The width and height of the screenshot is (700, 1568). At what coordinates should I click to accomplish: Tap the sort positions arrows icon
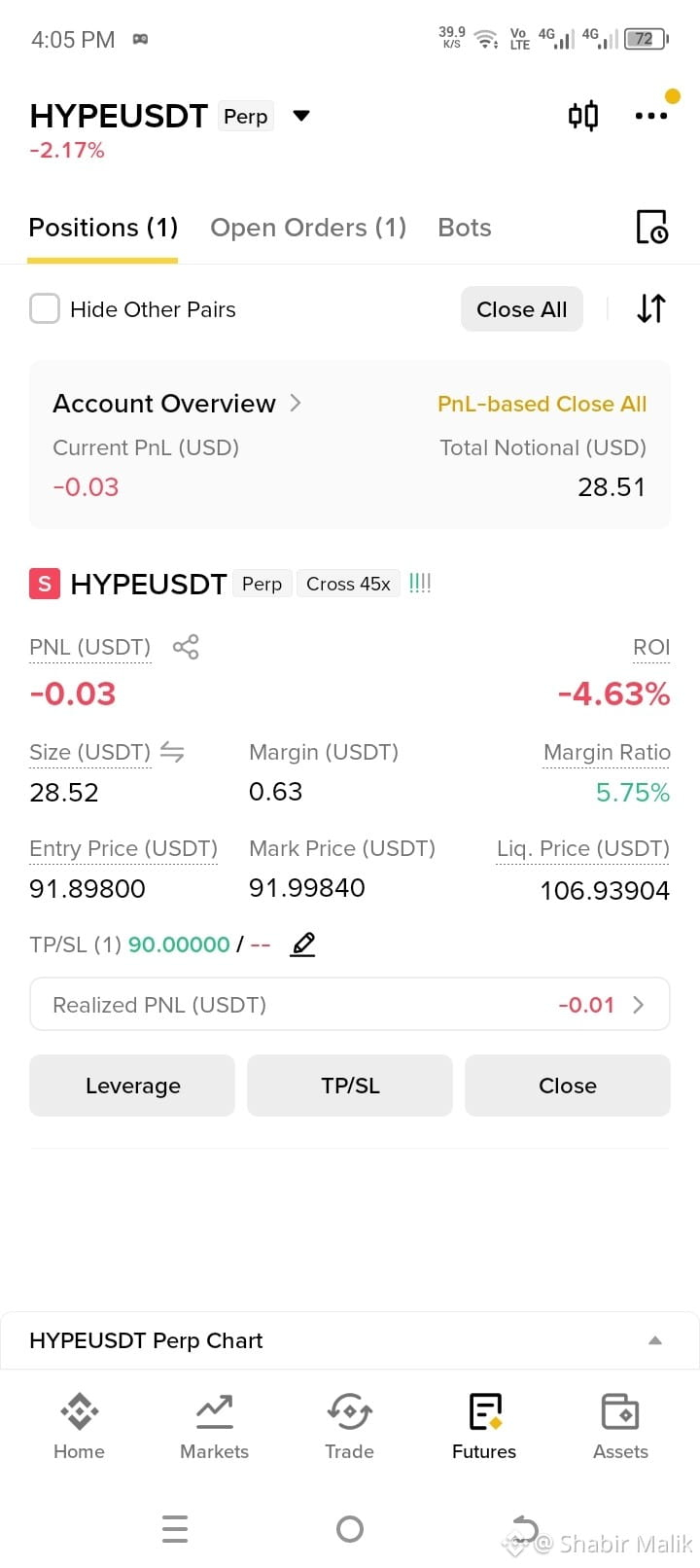(x=651, y=308)
